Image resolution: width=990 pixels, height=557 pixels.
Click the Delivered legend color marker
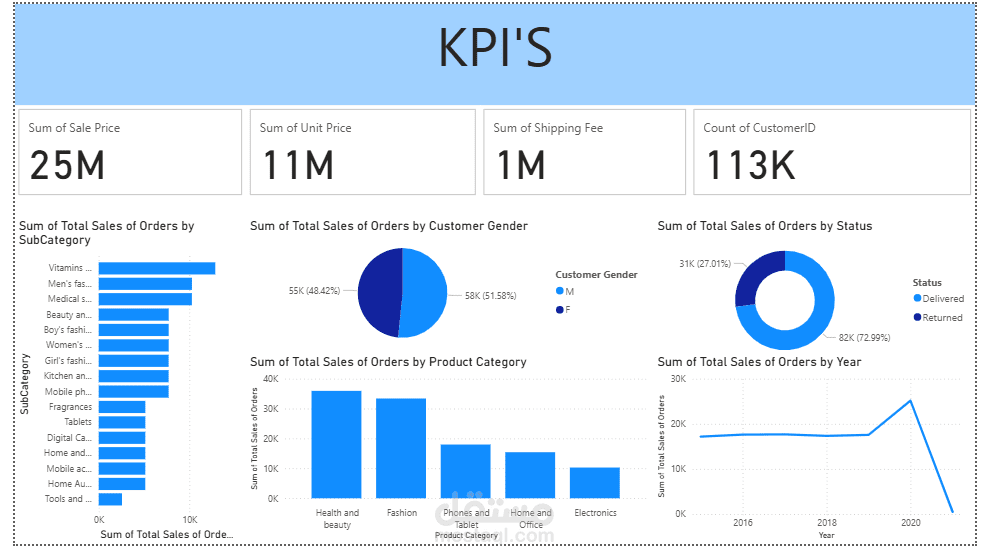(x=917, y=298)
